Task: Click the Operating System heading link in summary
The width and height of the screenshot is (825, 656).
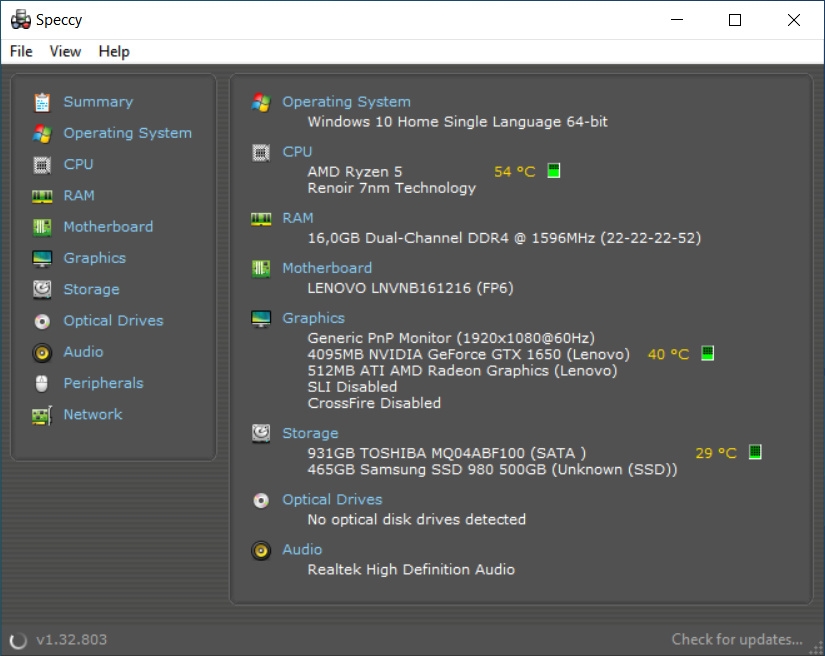Action: [x=347, y=102]
